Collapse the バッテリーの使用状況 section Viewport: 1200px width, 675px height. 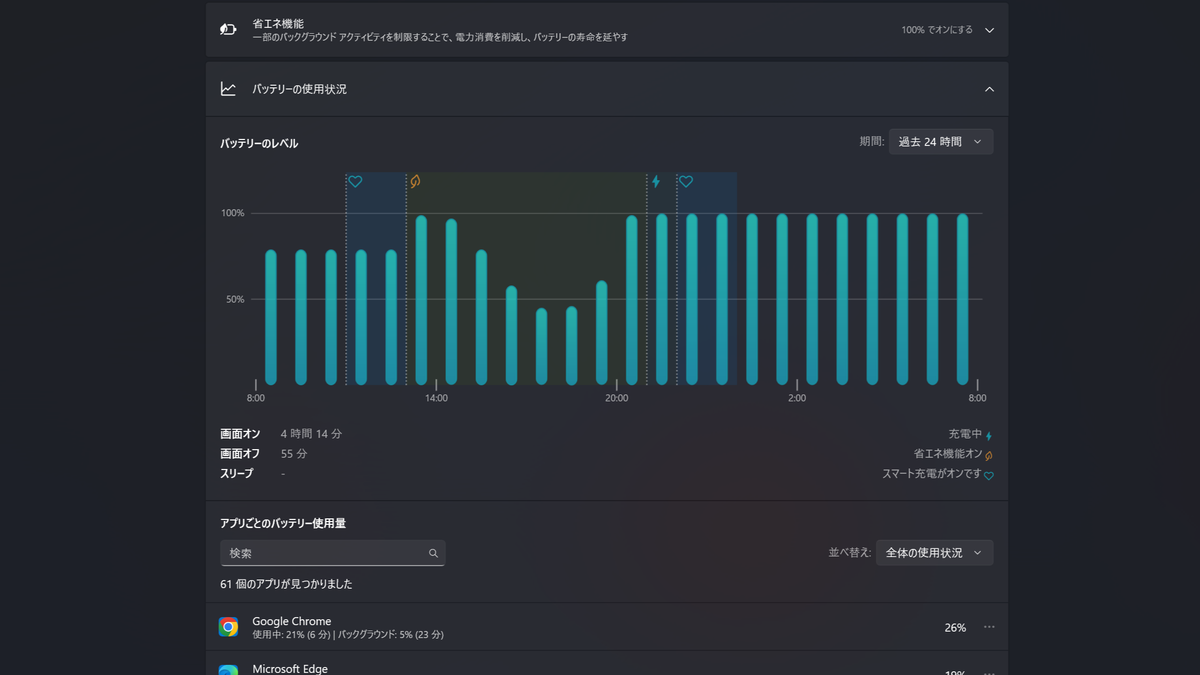[x=989, y=89]
